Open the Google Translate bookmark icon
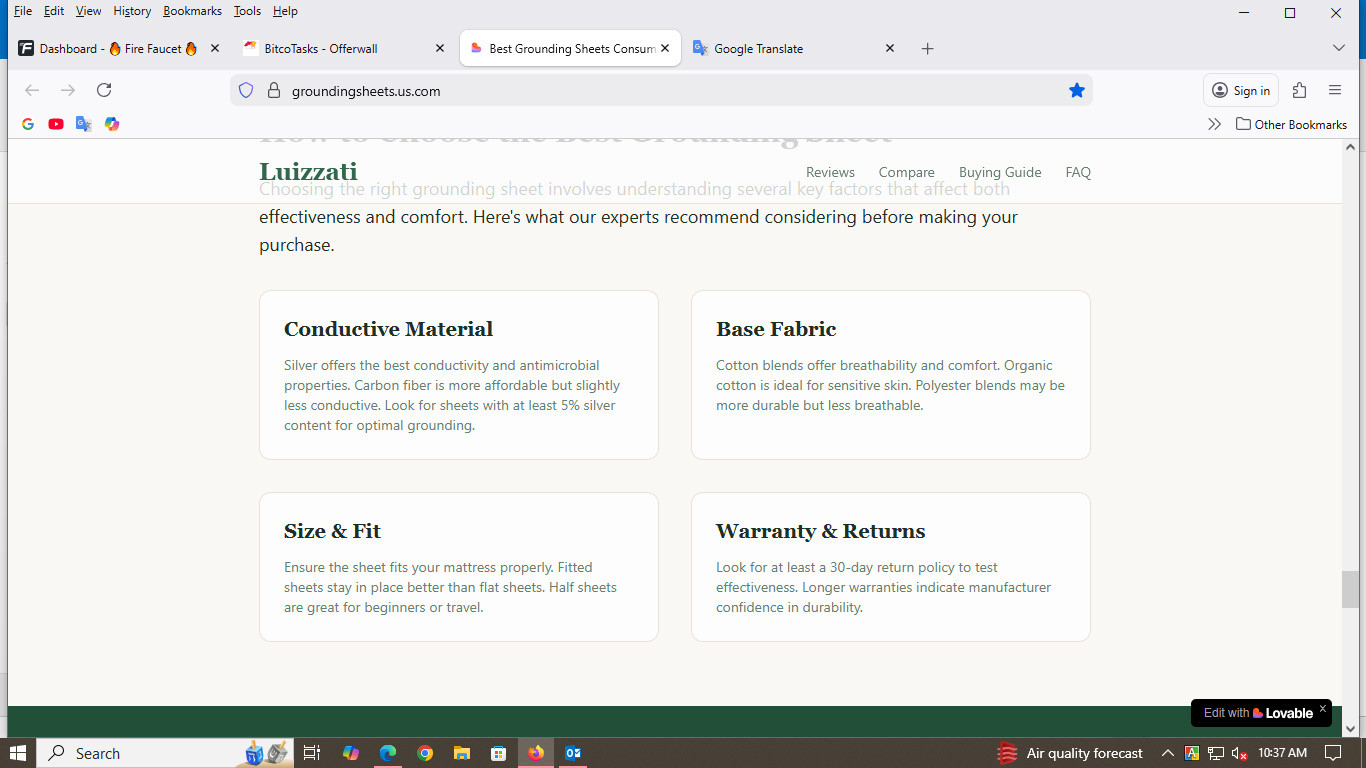Viewport: 1366px width, 768px height. (x=84, y=124)
